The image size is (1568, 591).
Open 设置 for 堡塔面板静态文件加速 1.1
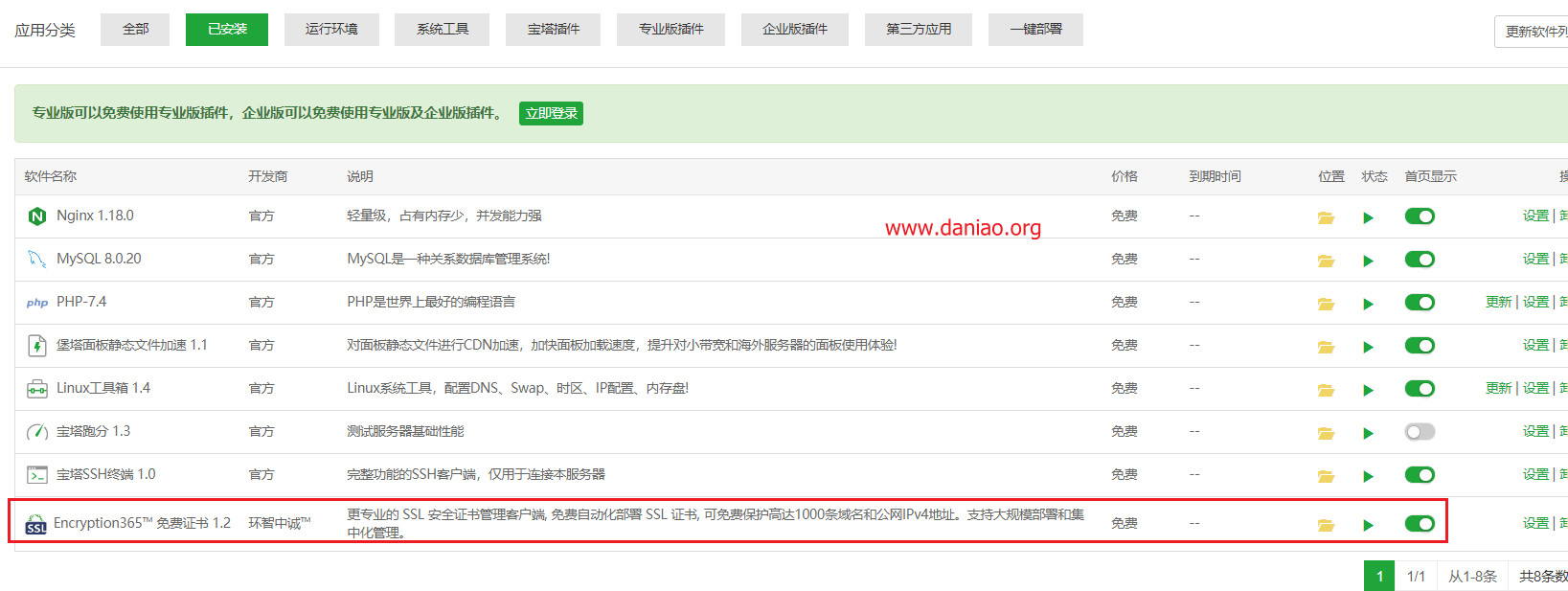pyautogui.click(x=1535, y=346)
